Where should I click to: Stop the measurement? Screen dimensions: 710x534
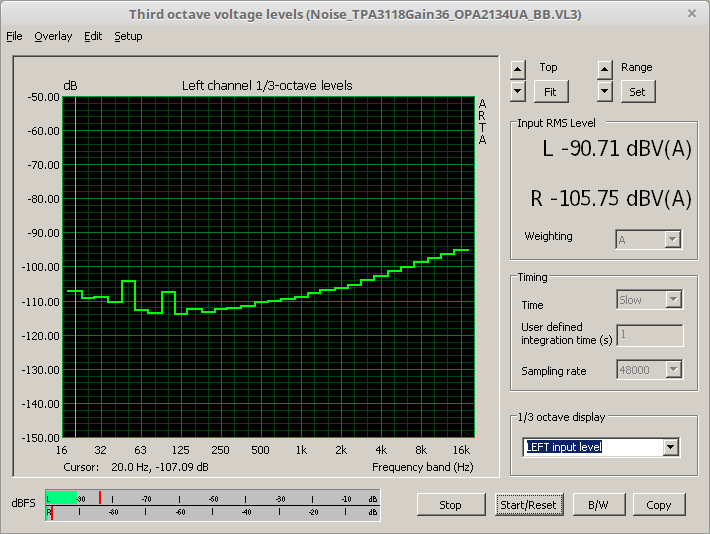(450, 505)
